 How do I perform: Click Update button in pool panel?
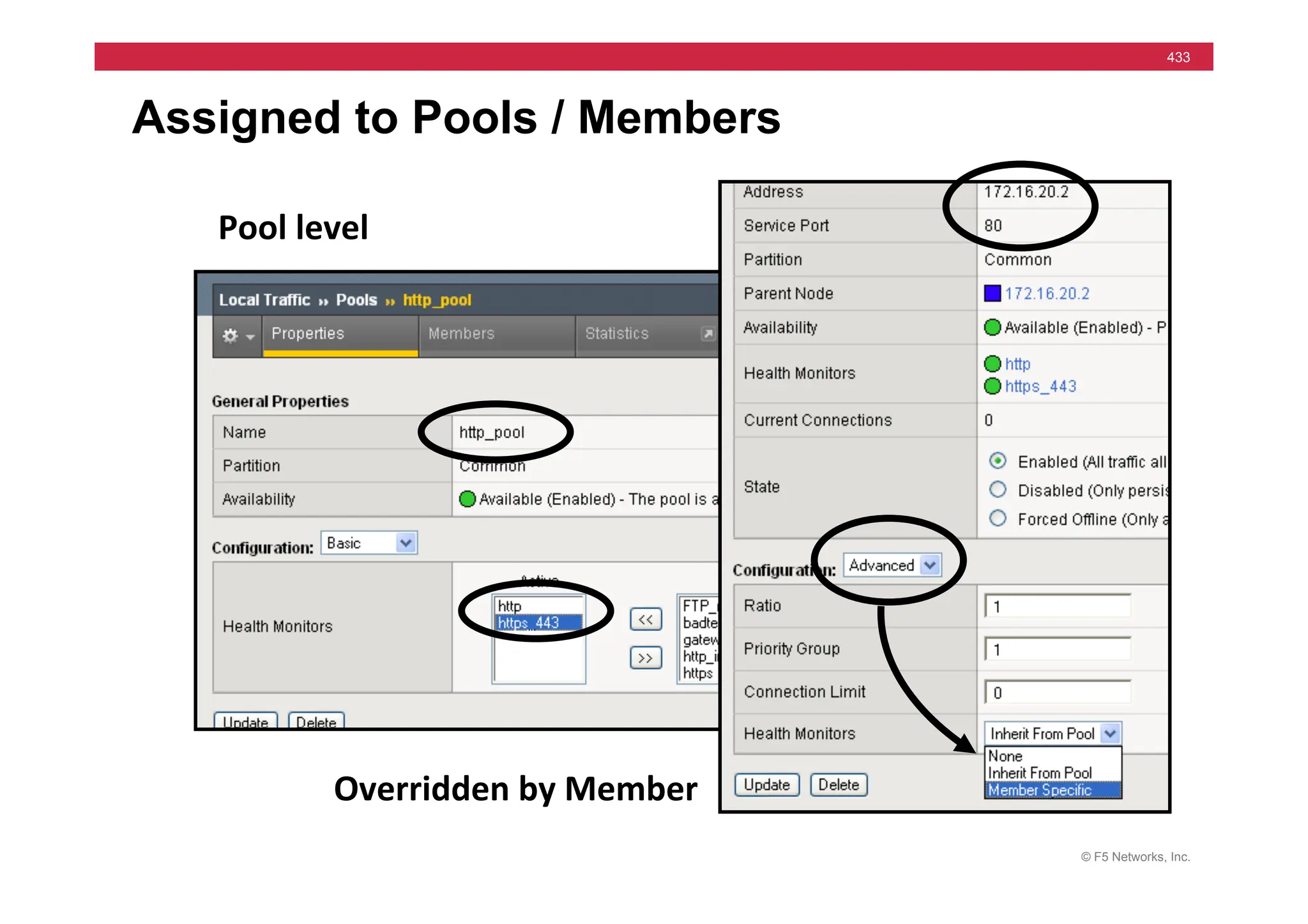[245, 721]
